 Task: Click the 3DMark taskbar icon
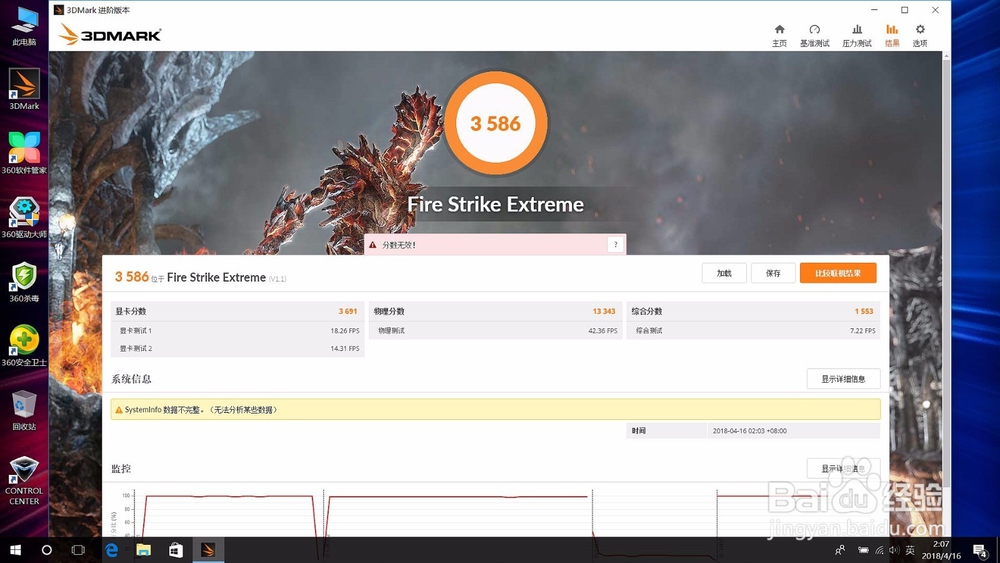[x=208, y=550]
